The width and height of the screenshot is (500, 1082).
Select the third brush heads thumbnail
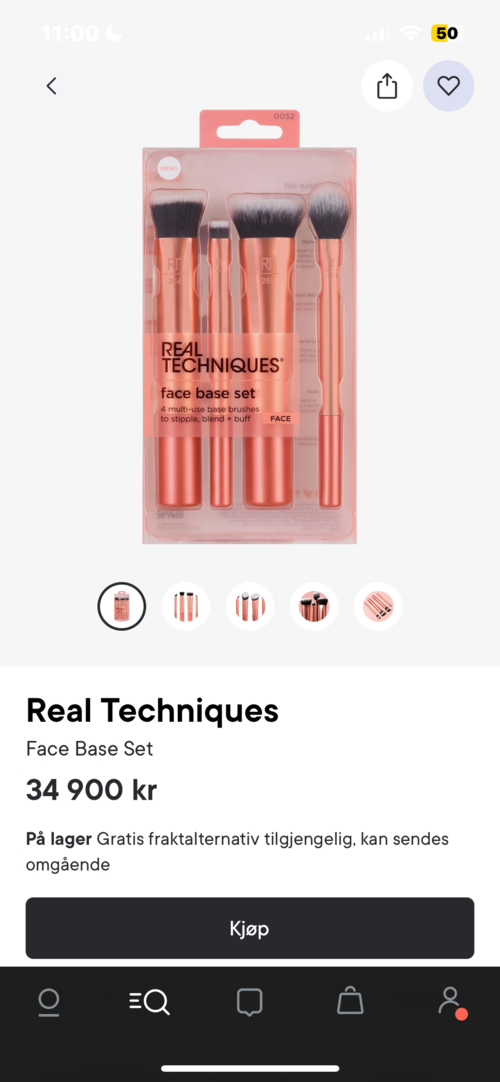250,606
